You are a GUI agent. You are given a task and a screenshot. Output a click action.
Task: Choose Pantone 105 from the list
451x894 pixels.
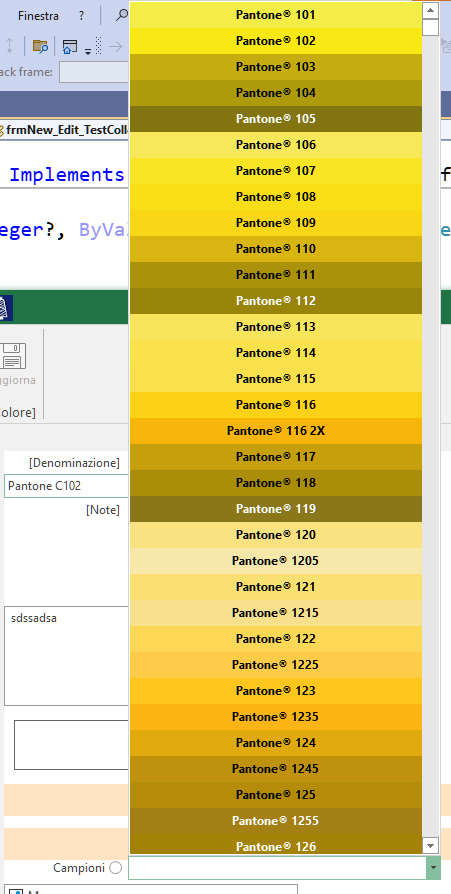[x=276, y=119]
